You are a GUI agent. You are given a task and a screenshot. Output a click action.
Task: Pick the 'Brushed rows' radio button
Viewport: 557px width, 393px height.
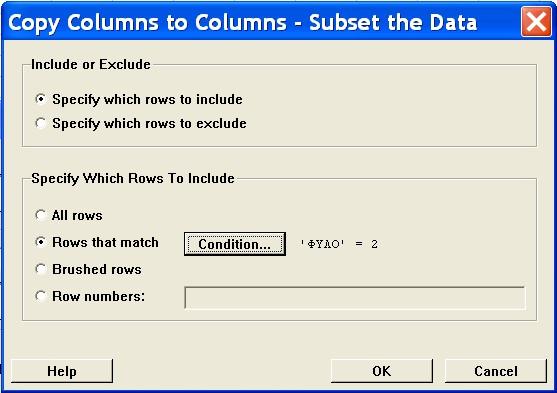[40, 269]
